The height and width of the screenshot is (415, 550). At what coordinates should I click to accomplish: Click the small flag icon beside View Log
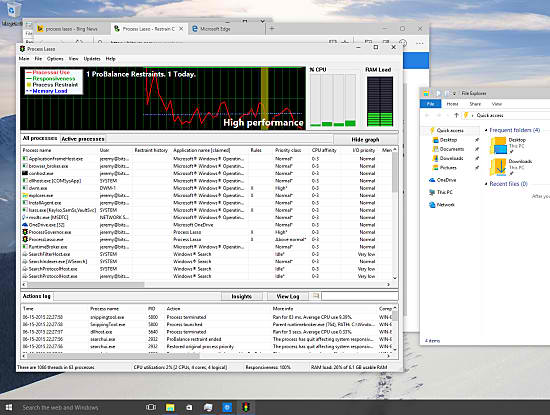pyautogui.click(x=316, y=296)
